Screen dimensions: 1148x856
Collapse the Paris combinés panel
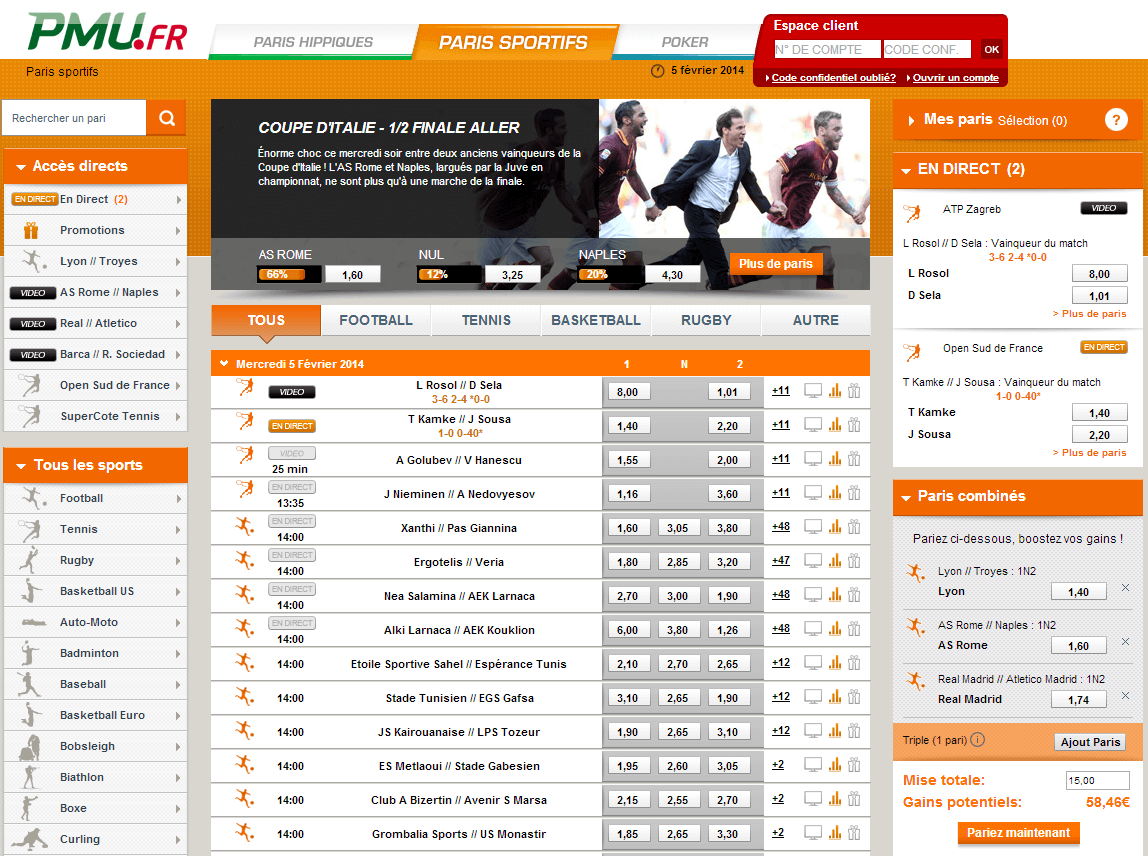pos(906,498)
